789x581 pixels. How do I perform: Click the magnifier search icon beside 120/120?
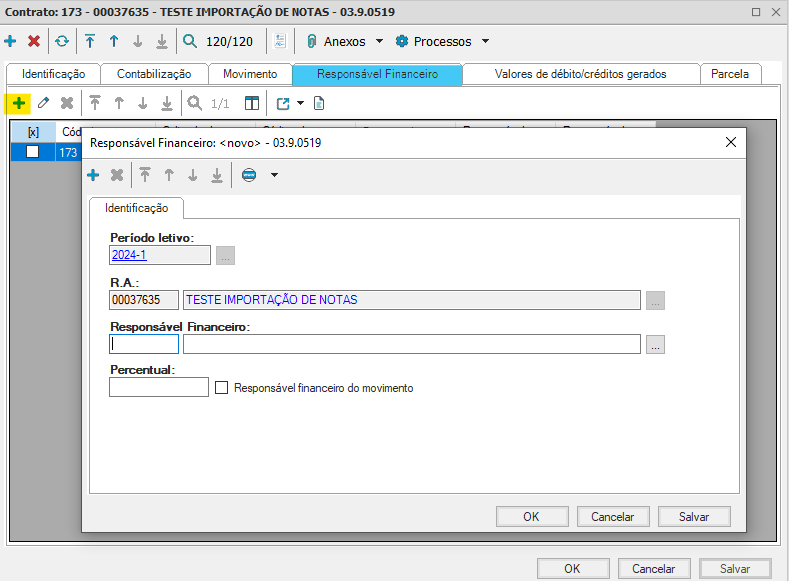tap(190, 41)
